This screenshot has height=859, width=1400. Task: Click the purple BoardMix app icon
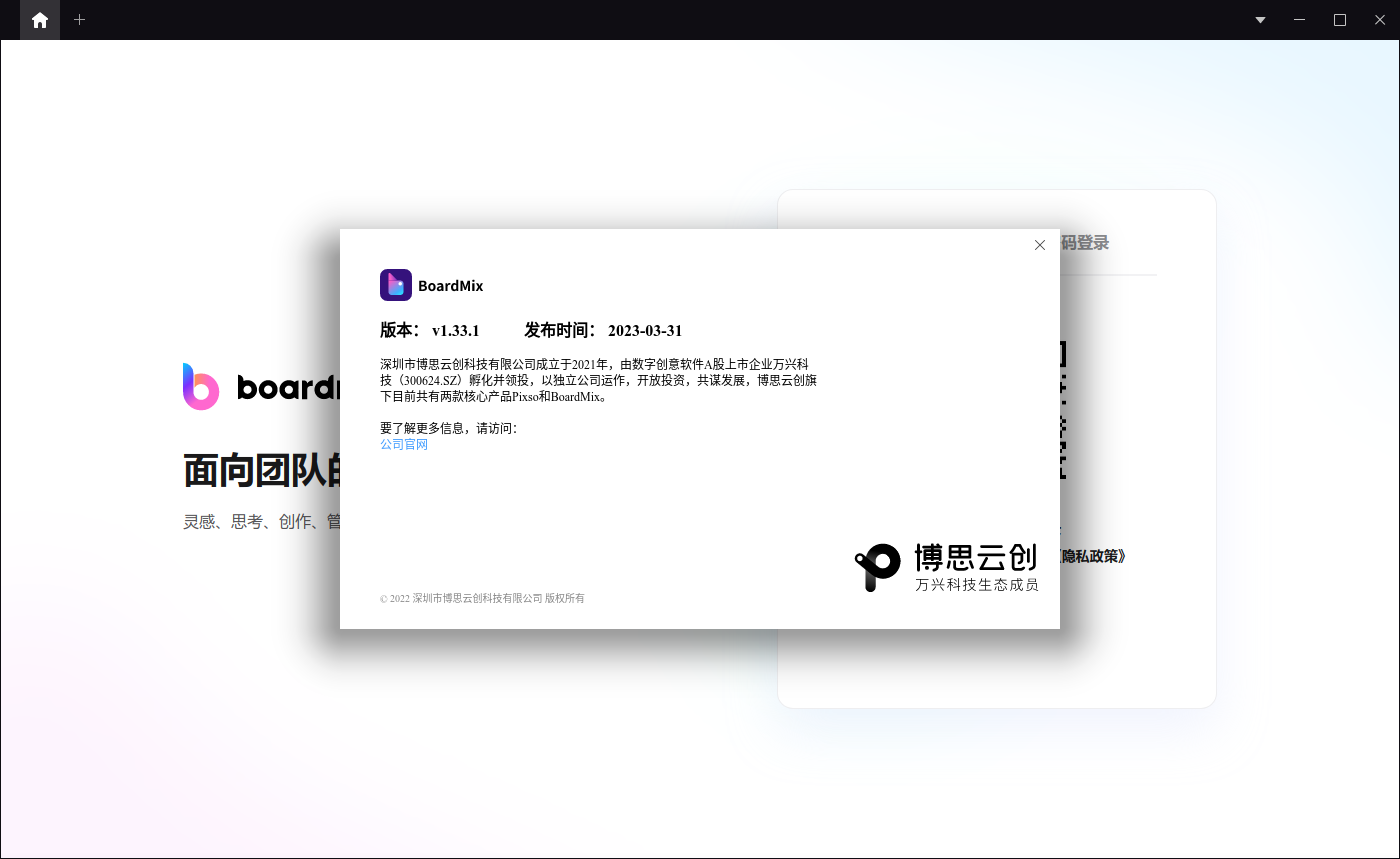(x=396, y=285)
